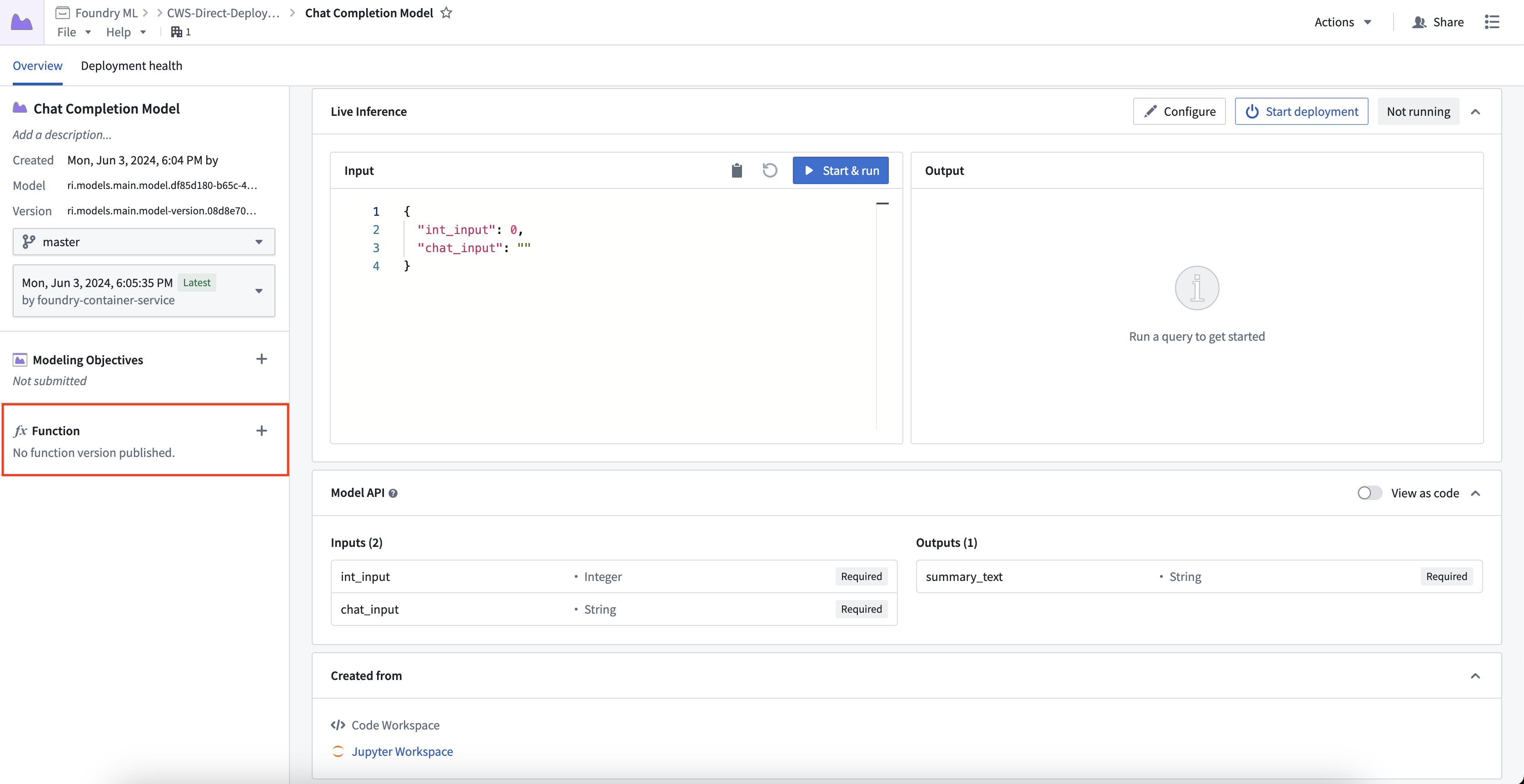Click the Code Workspace label
Screen dimensions: 1524x784
click(x=395, y=725)
